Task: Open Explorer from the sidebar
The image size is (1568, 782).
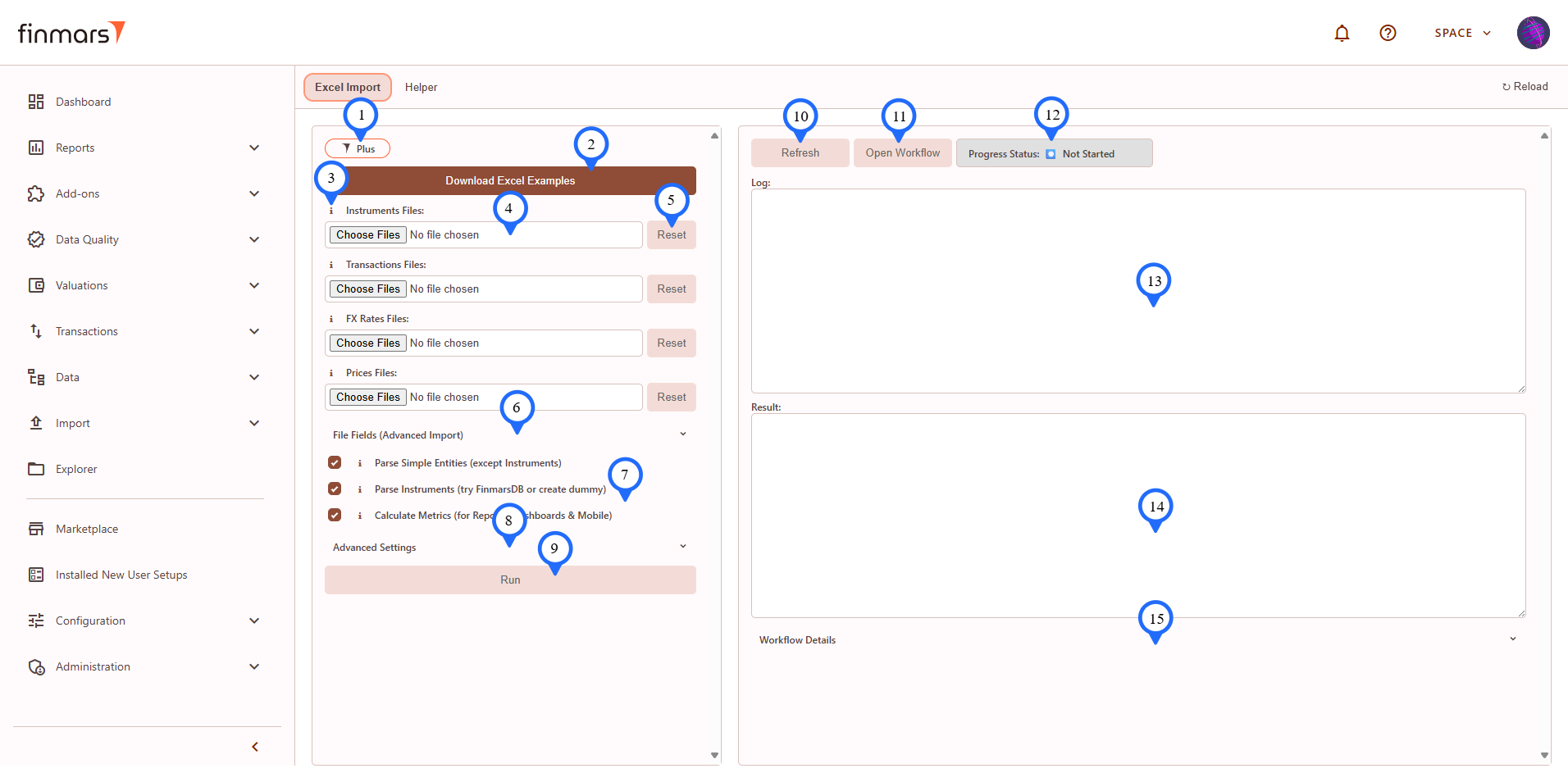Action: [76, 469]
